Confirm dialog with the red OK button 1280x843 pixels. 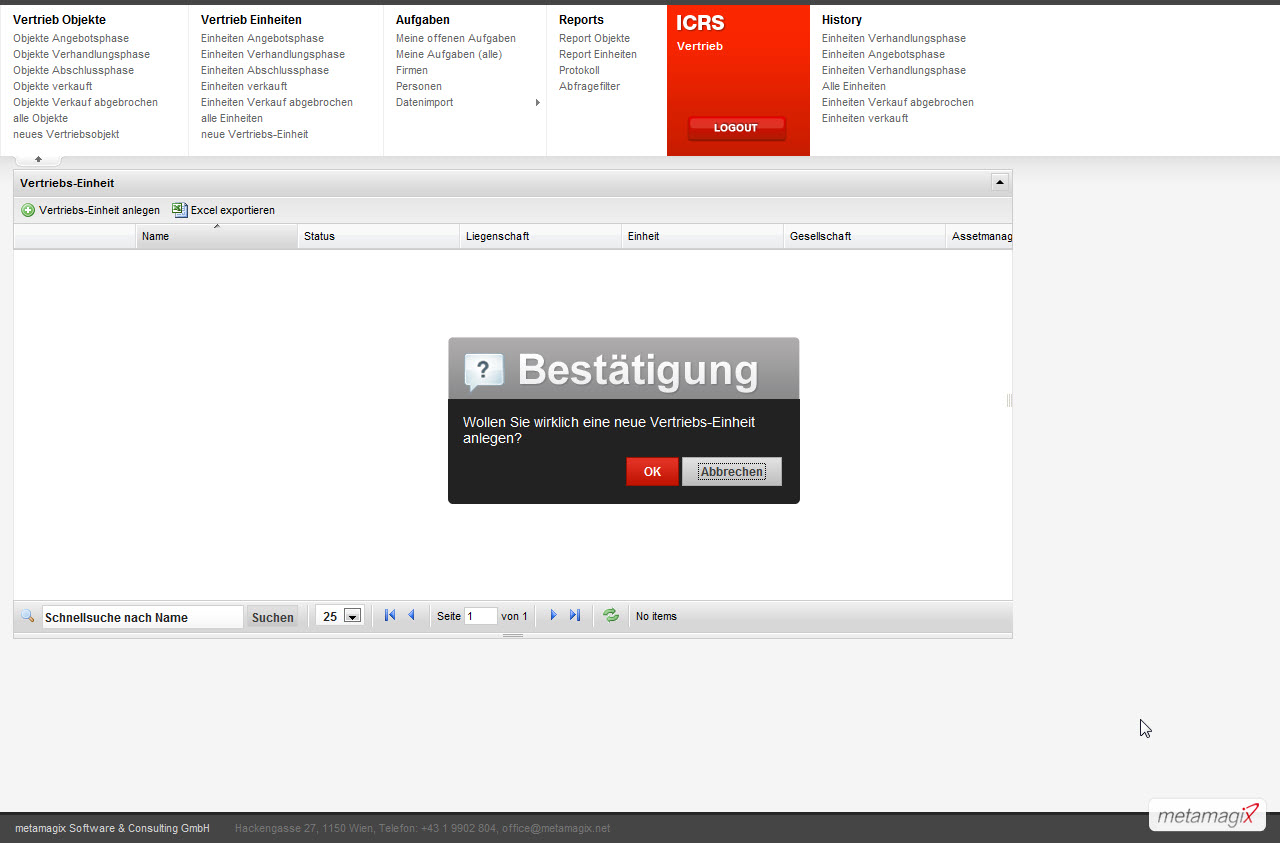tap(652, 472)
